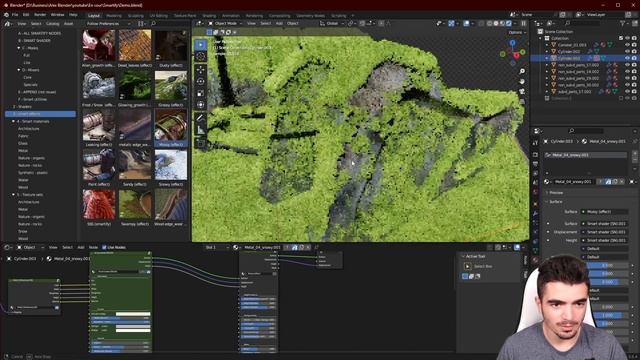Select the Scale tool in viewport toolbar
The height and width of the screenshot is (360, 640).
(x=200, y=93)
